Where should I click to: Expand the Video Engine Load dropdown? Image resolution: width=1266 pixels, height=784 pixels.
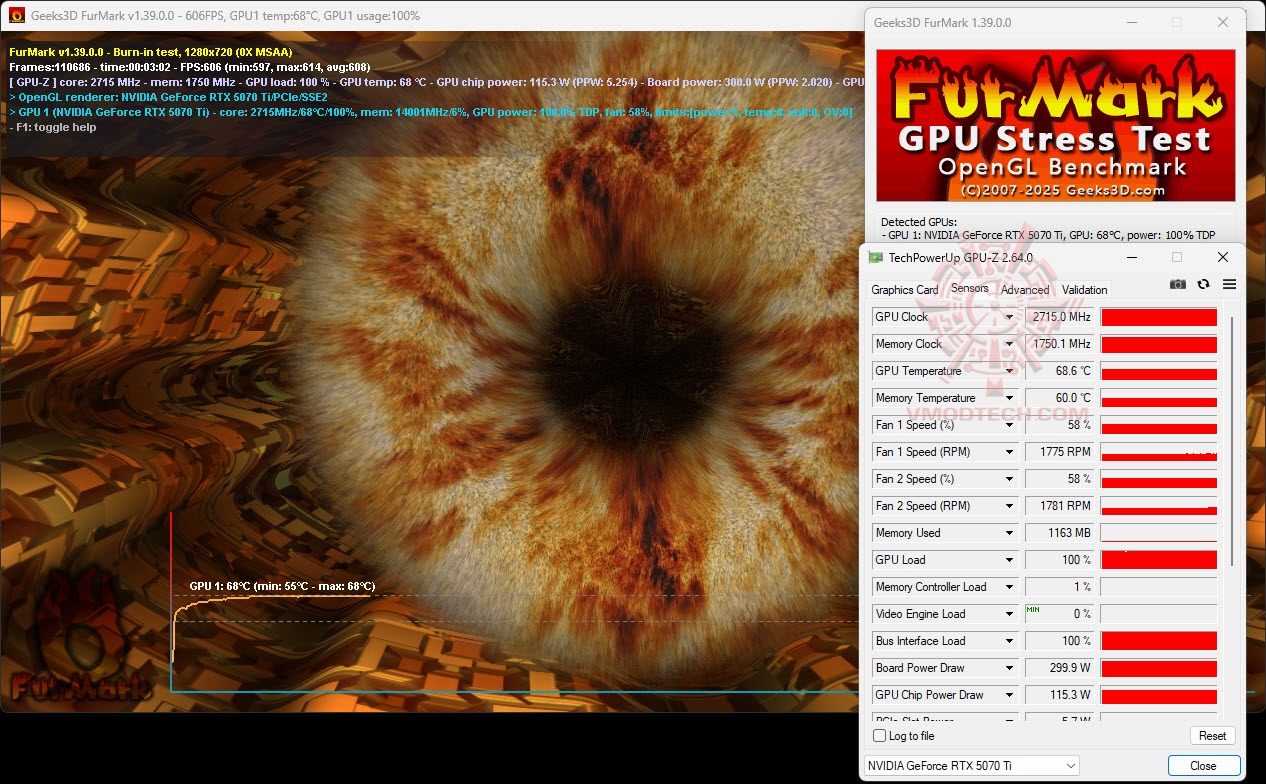click(x=1010, y=614)
